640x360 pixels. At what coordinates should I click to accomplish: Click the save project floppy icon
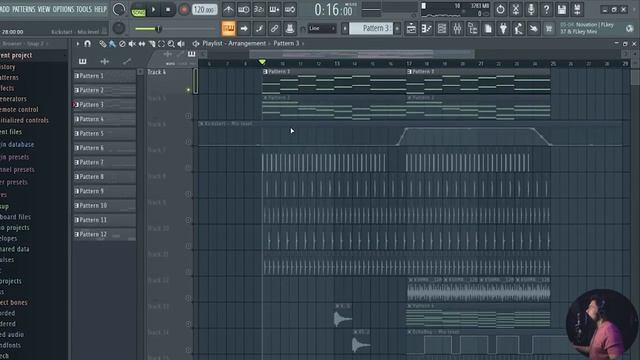click(x=562, y=9)
